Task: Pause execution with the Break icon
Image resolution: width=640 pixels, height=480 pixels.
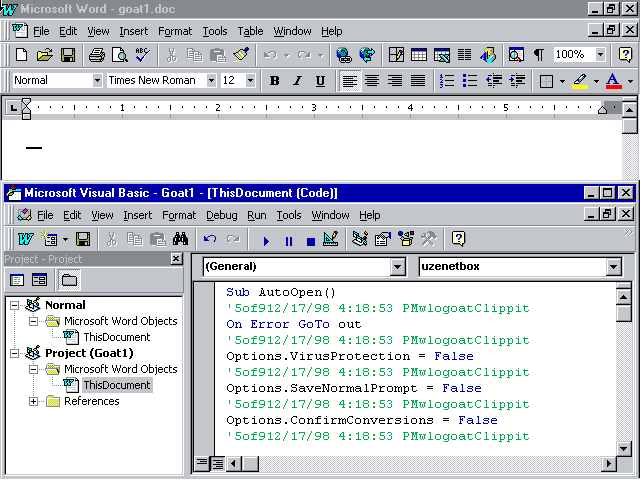Action: coord(289,241)
